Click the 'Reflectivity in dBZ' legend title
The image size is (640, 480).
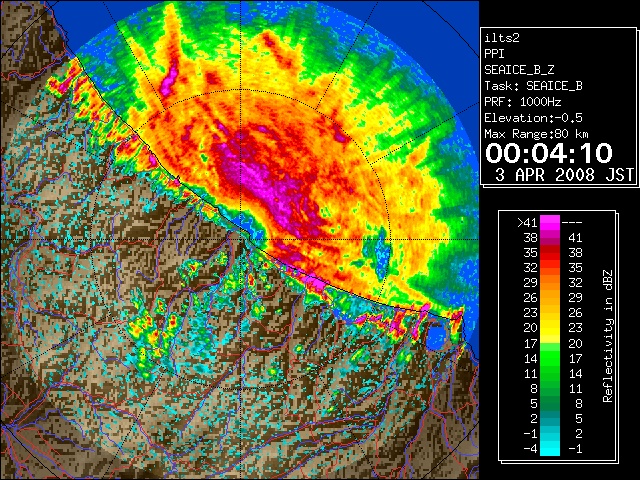(607, 336)
